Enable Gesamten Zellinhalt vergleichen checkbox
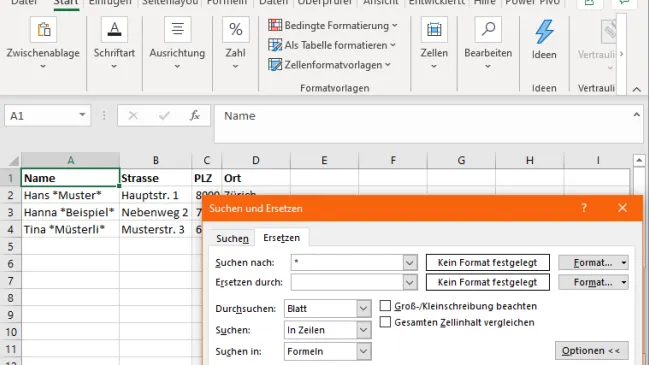 coord(385,322)
